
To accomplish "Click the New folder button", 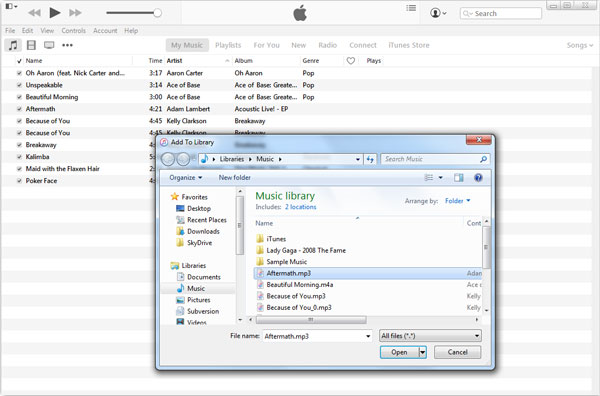I will (235, 178).
